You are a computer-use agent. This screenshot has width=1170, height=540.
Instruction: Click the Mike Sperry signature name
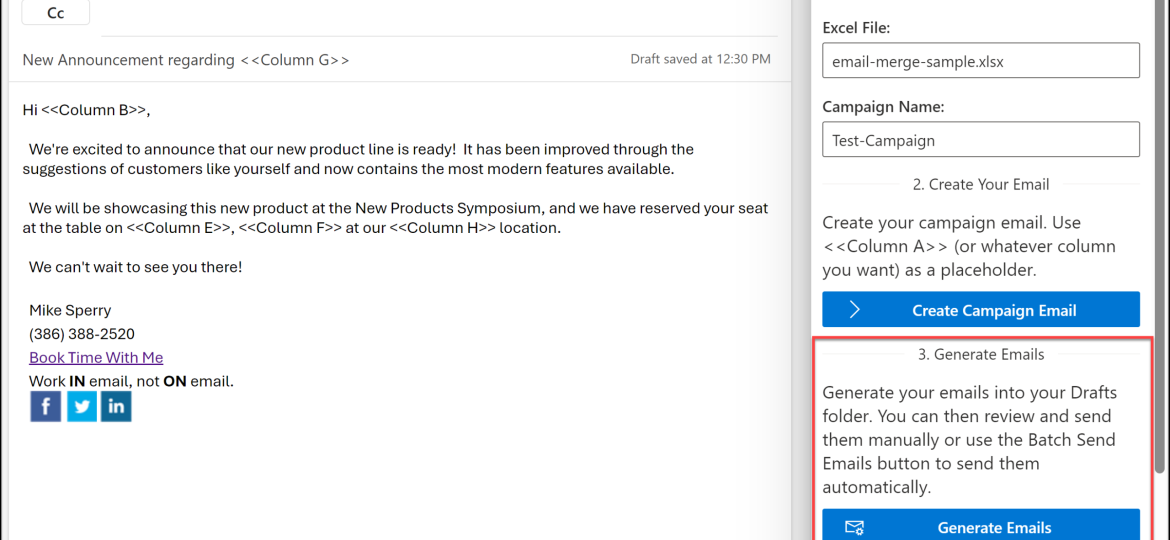click(x=70, y=310)
